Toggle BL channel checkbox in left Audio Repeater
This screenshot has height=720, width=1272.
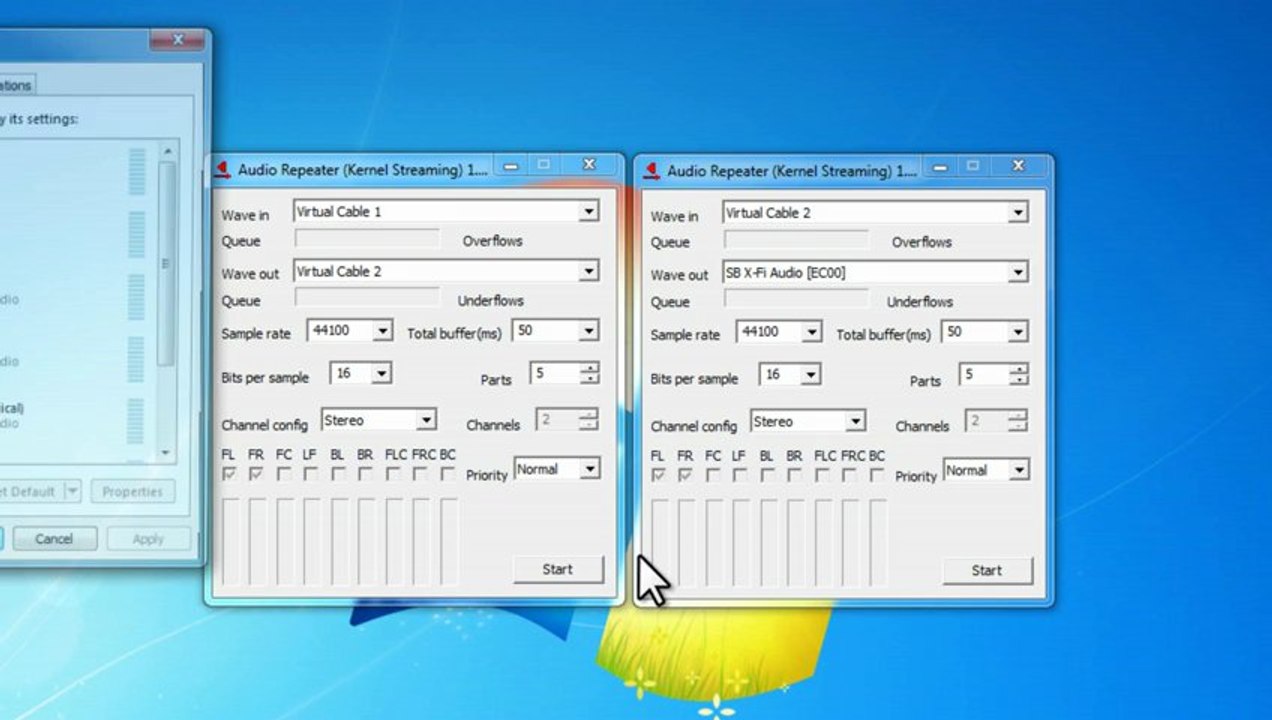338,474
